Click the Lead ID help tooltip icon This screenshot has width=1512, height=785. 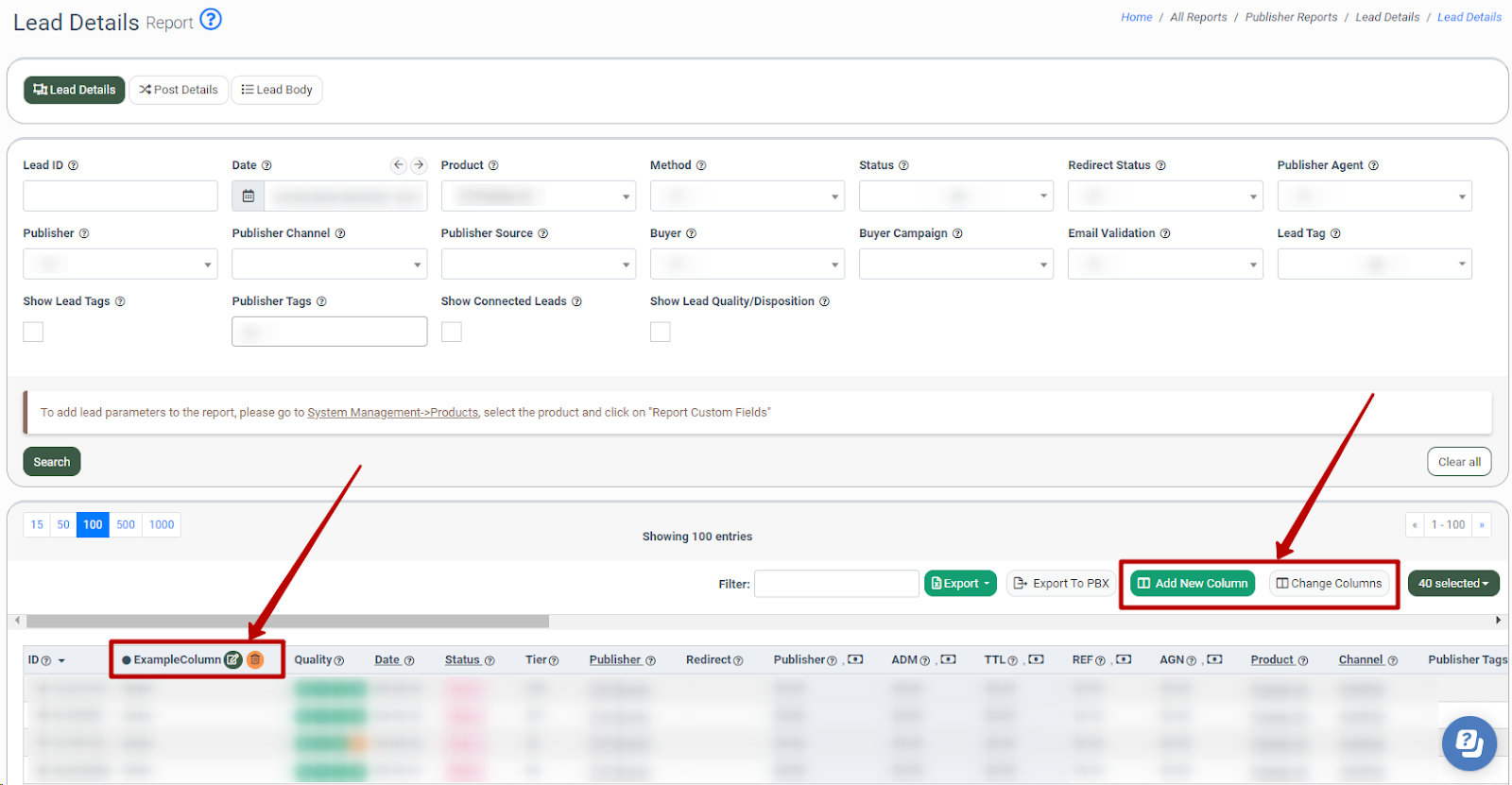coord(74,165)
